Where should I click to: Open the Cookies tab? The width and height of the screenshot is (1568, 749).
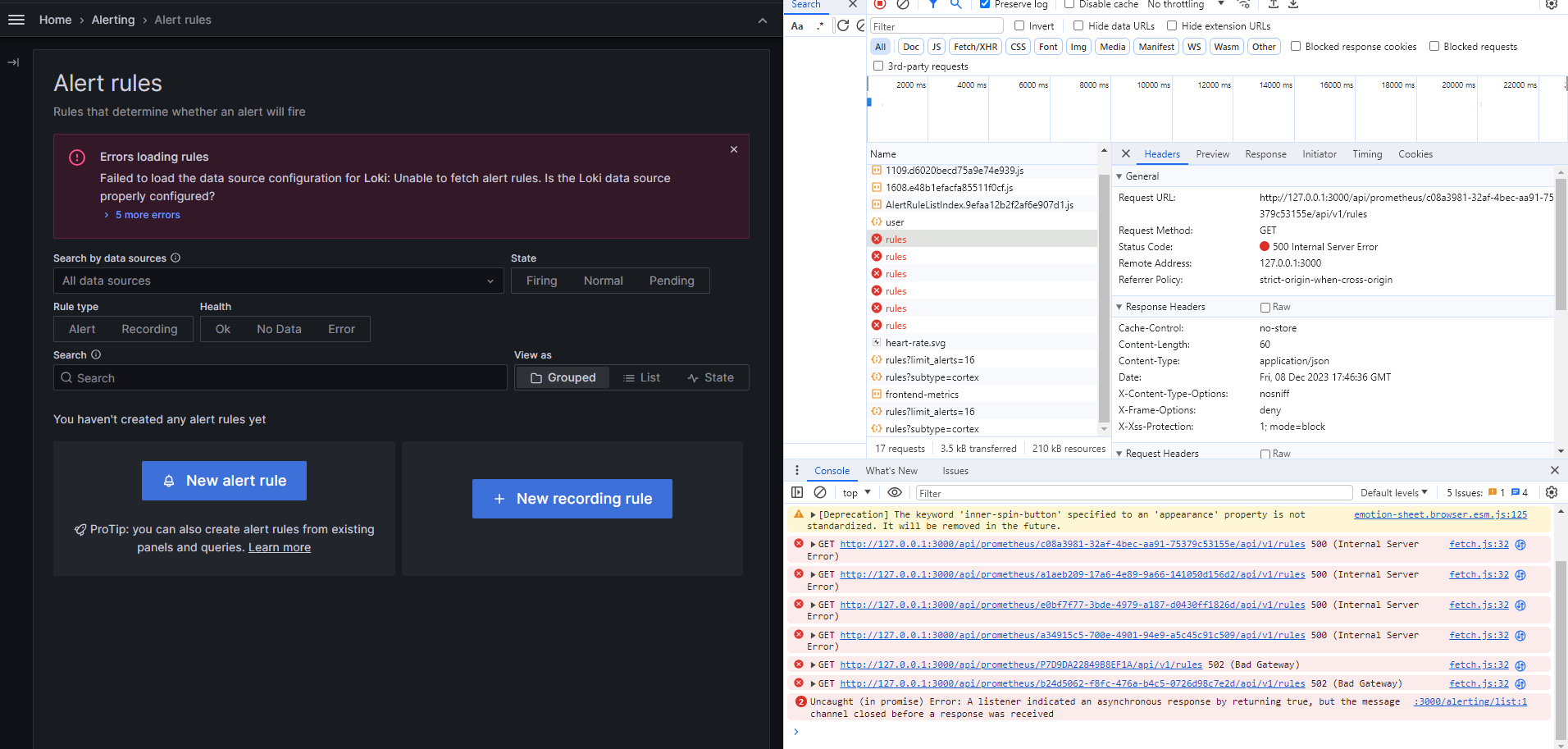pyautogui.click(x=1415, y=154)
